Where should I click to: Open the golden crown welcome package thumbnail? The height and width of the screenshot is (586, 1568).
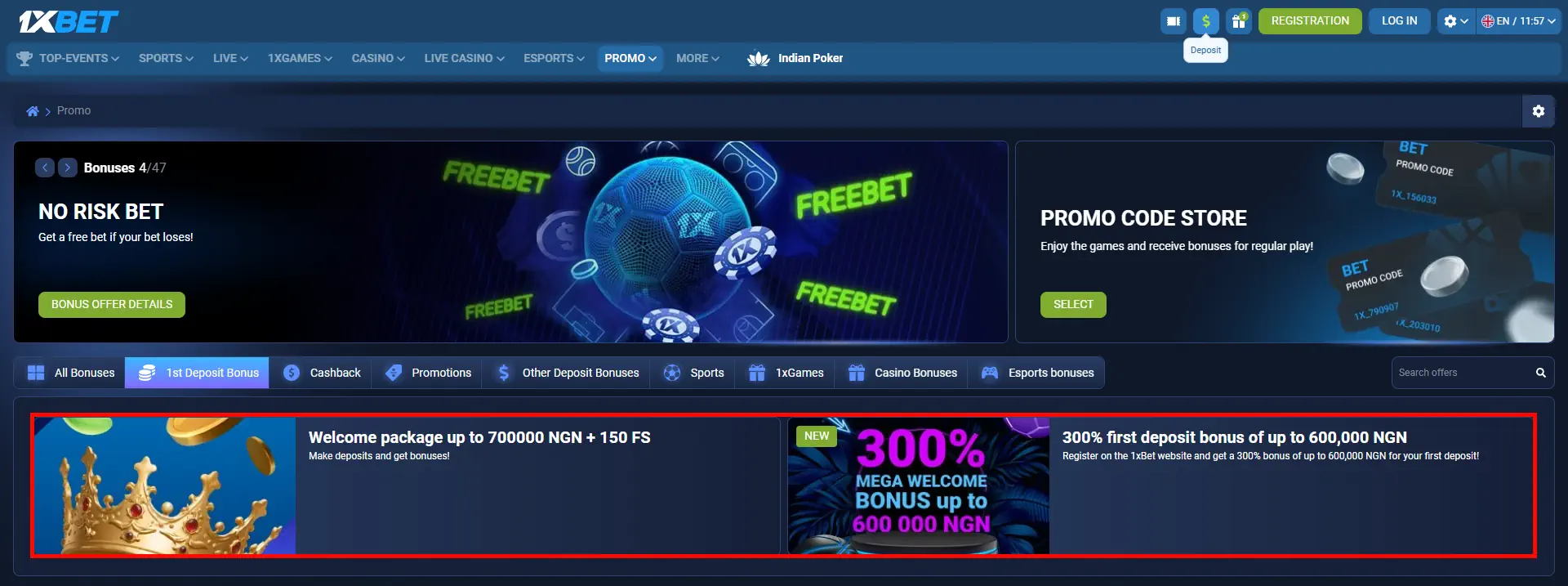click(165, 485)
